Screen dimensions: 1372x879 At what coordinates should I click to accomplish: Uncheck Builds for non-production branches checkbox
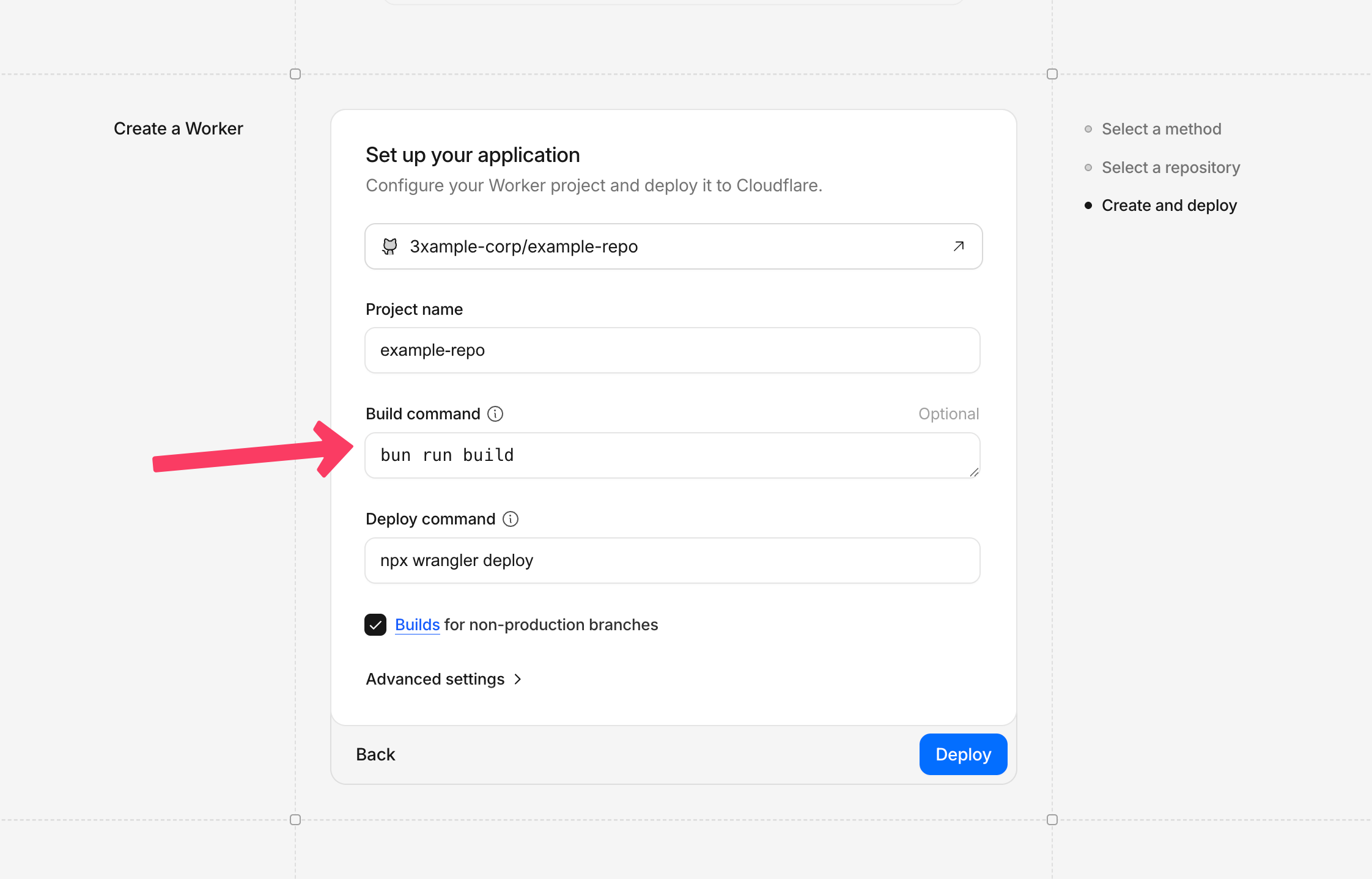point(375,625)
